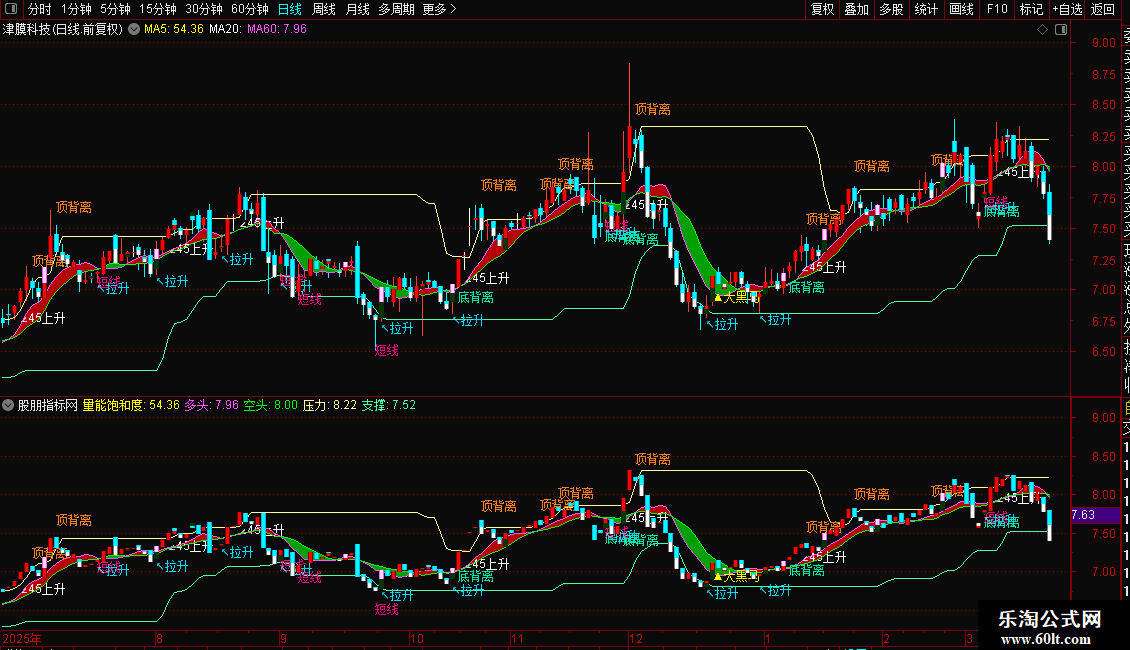This screenshot has height=650, width=1130.
Task: Select the 周线 weekly period
Action: (x=324, y=9)
